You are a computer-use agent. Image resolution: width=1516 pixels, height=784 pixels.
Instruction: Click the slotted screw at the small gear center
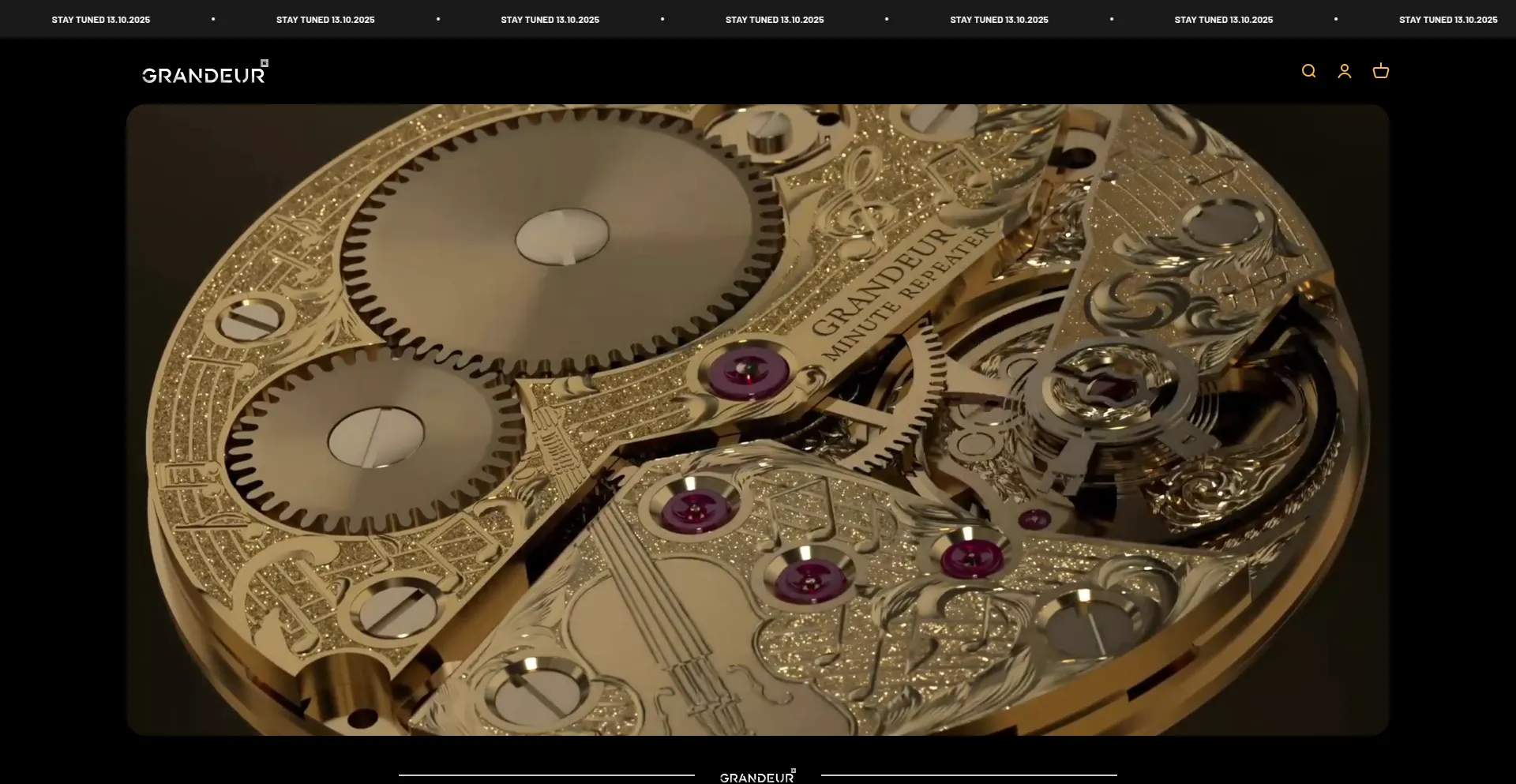tap(376, 437)
